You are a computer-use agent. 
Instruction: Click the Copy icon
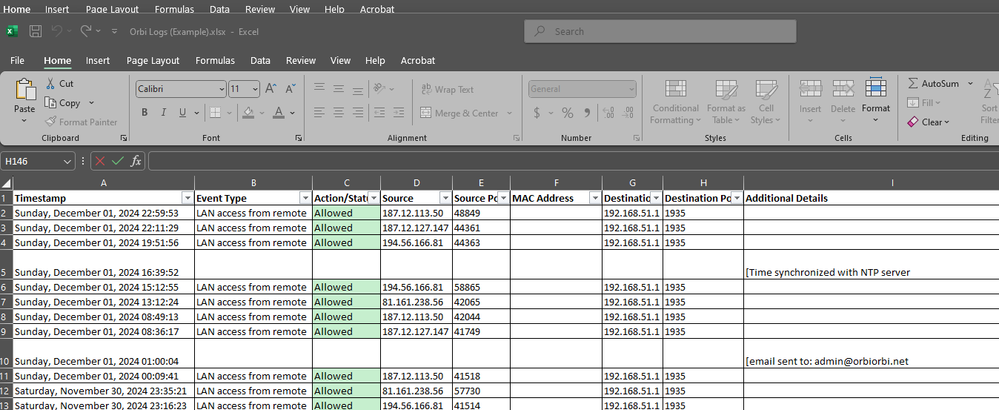[50, 102]
